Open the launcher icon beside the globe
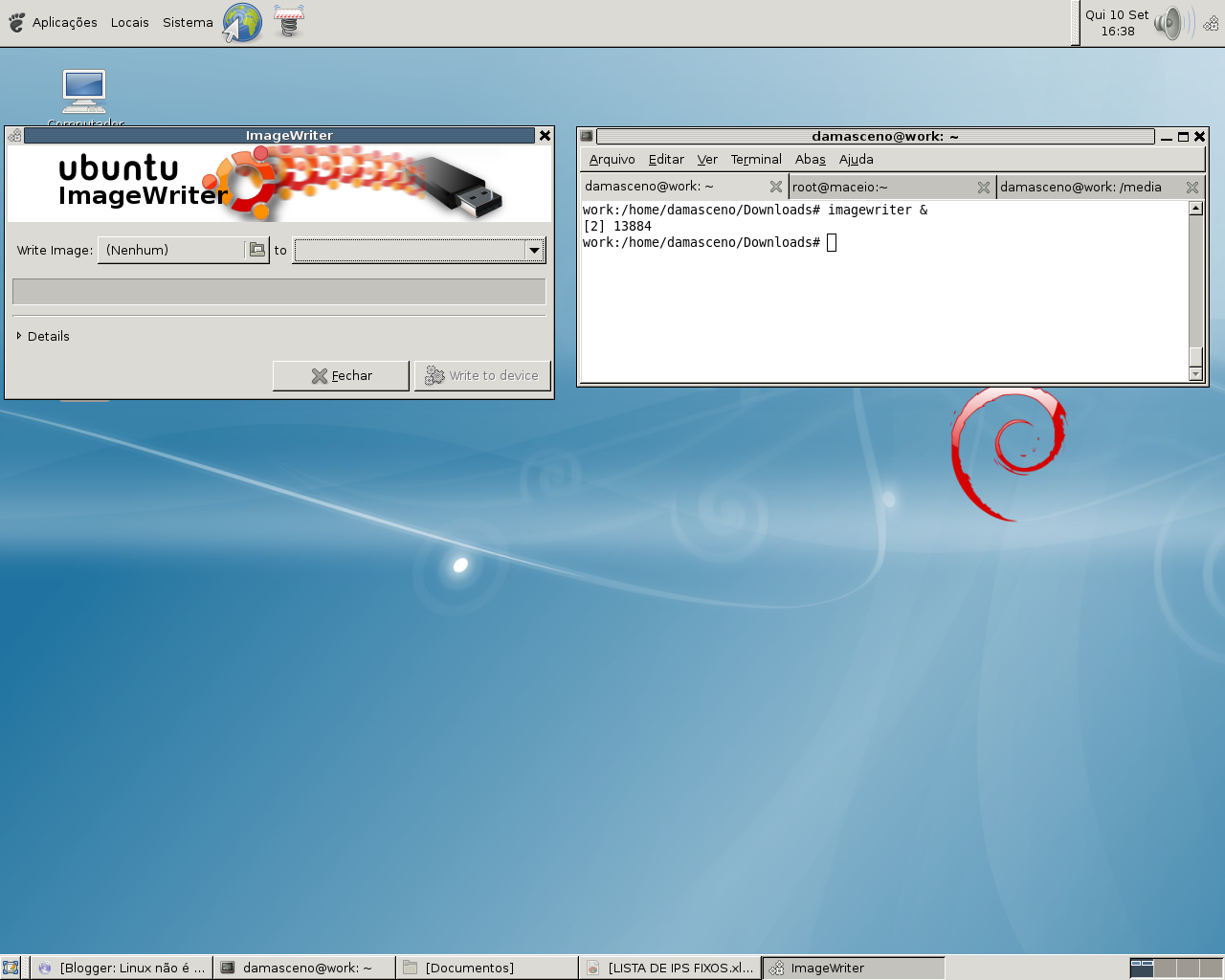Screen dimensions: 1225x980 tap(288, 21)
